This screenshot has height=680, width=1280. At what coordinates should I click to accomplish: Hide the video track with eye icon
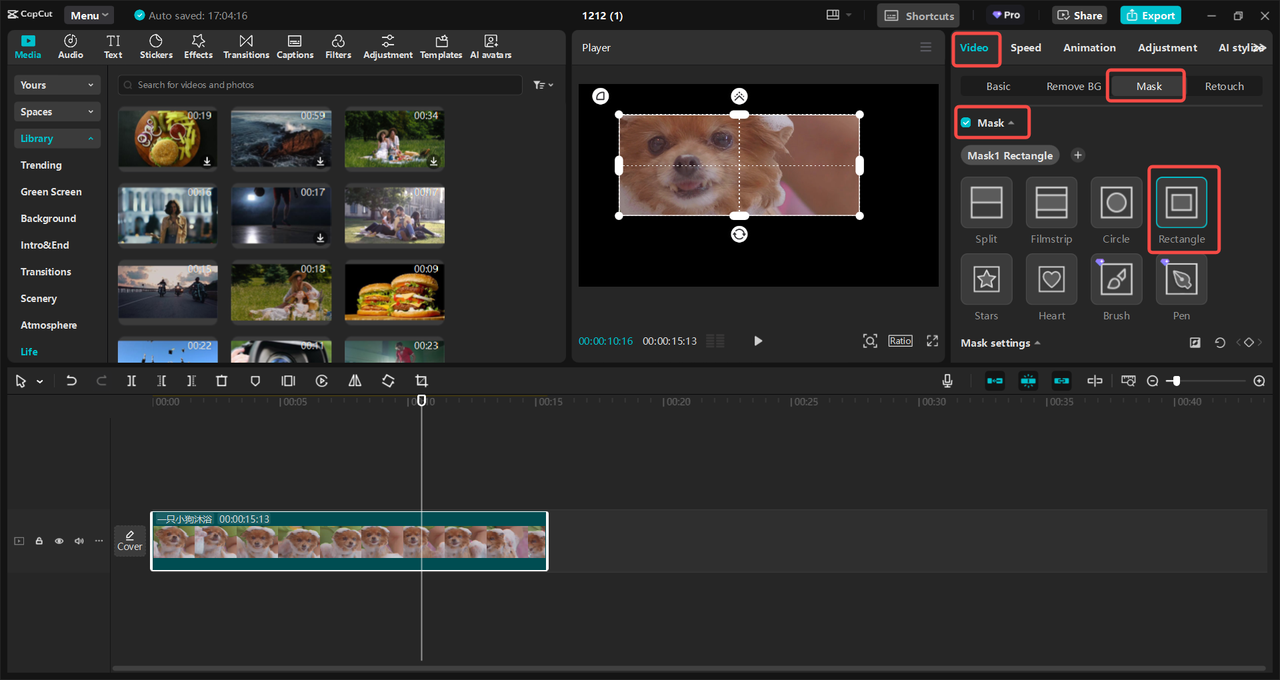pos(59,541)
